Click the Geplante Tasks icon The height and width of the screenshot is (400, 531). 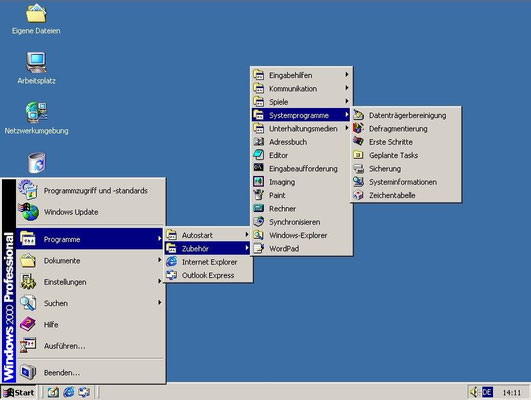358,155
